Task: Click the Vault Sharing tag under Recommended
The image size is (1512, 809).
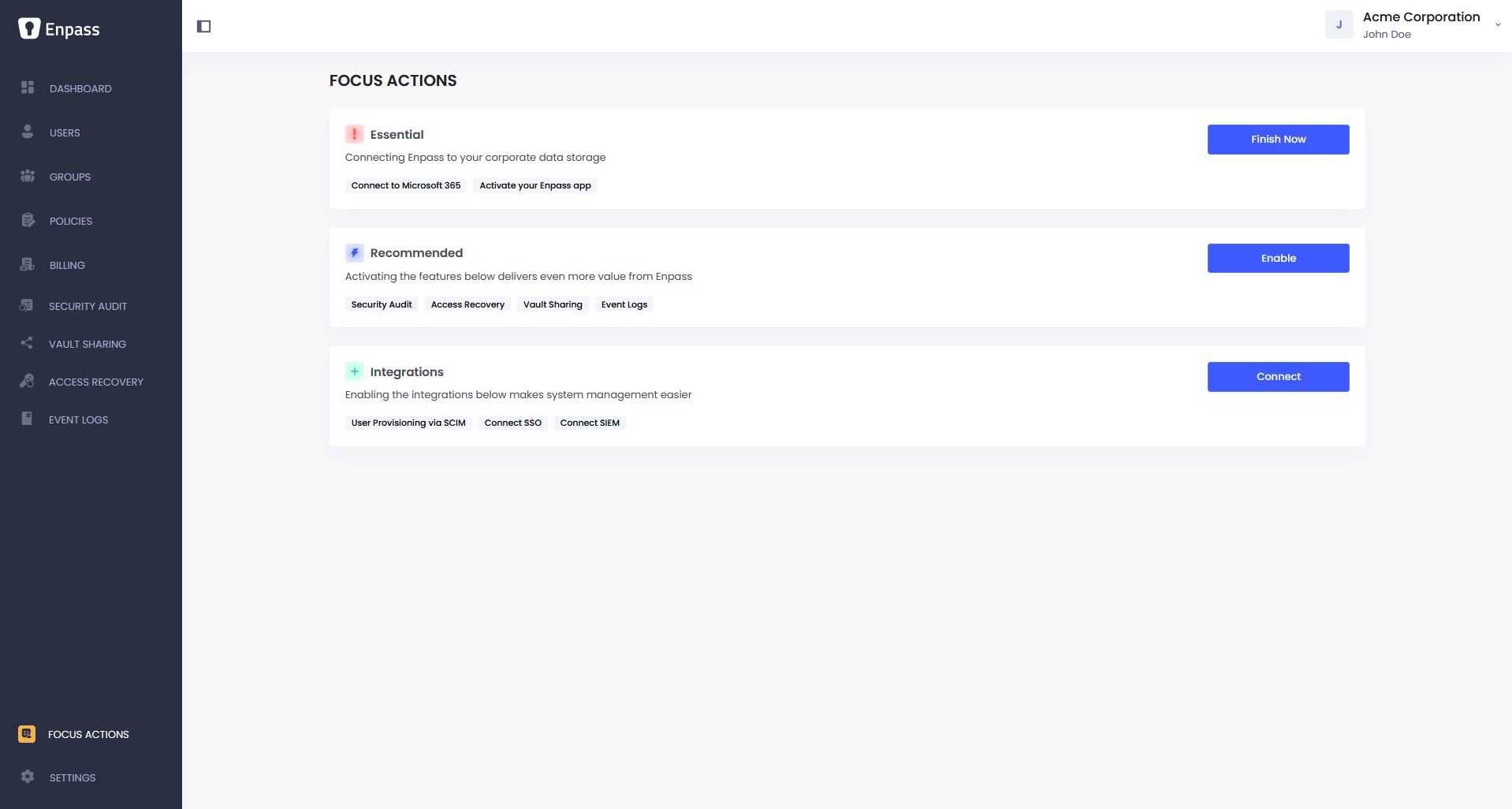Action: click(x=553, y=304)
